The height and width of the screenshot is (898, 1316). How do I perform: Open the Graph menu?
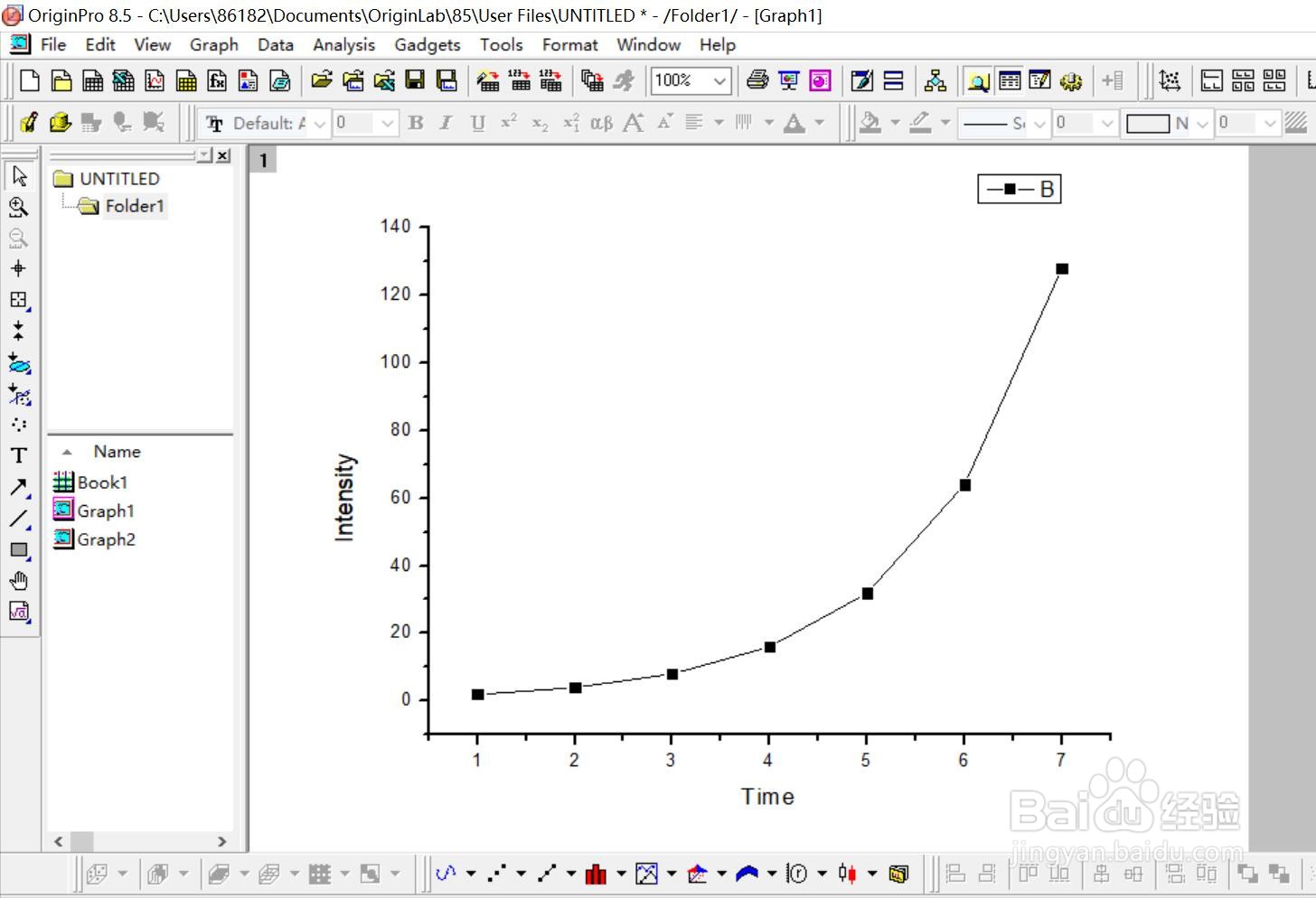(214, 44)
